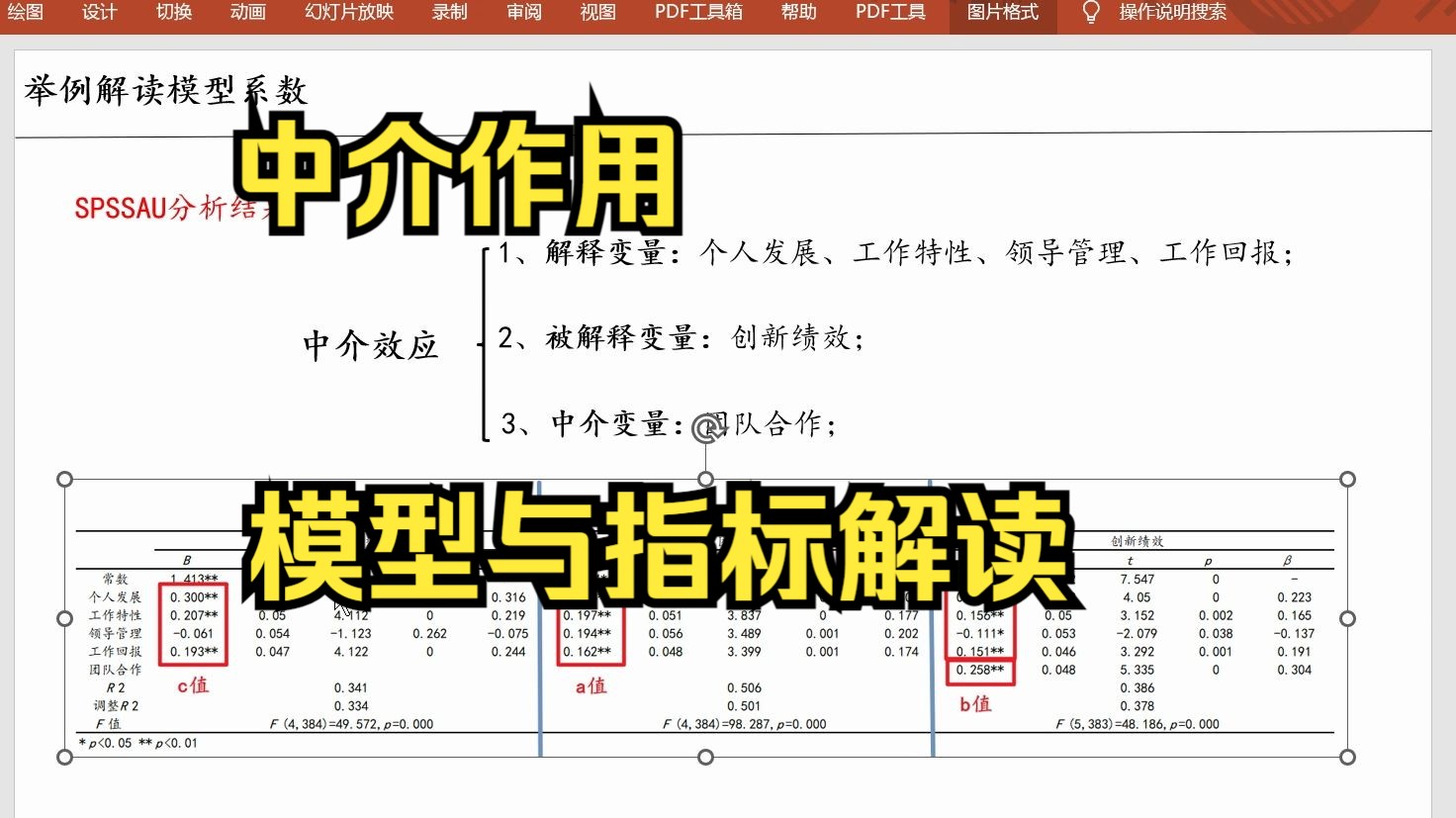Click the p value 0.038
This screenshot has height=818, width=1456.
(1216, 634)
